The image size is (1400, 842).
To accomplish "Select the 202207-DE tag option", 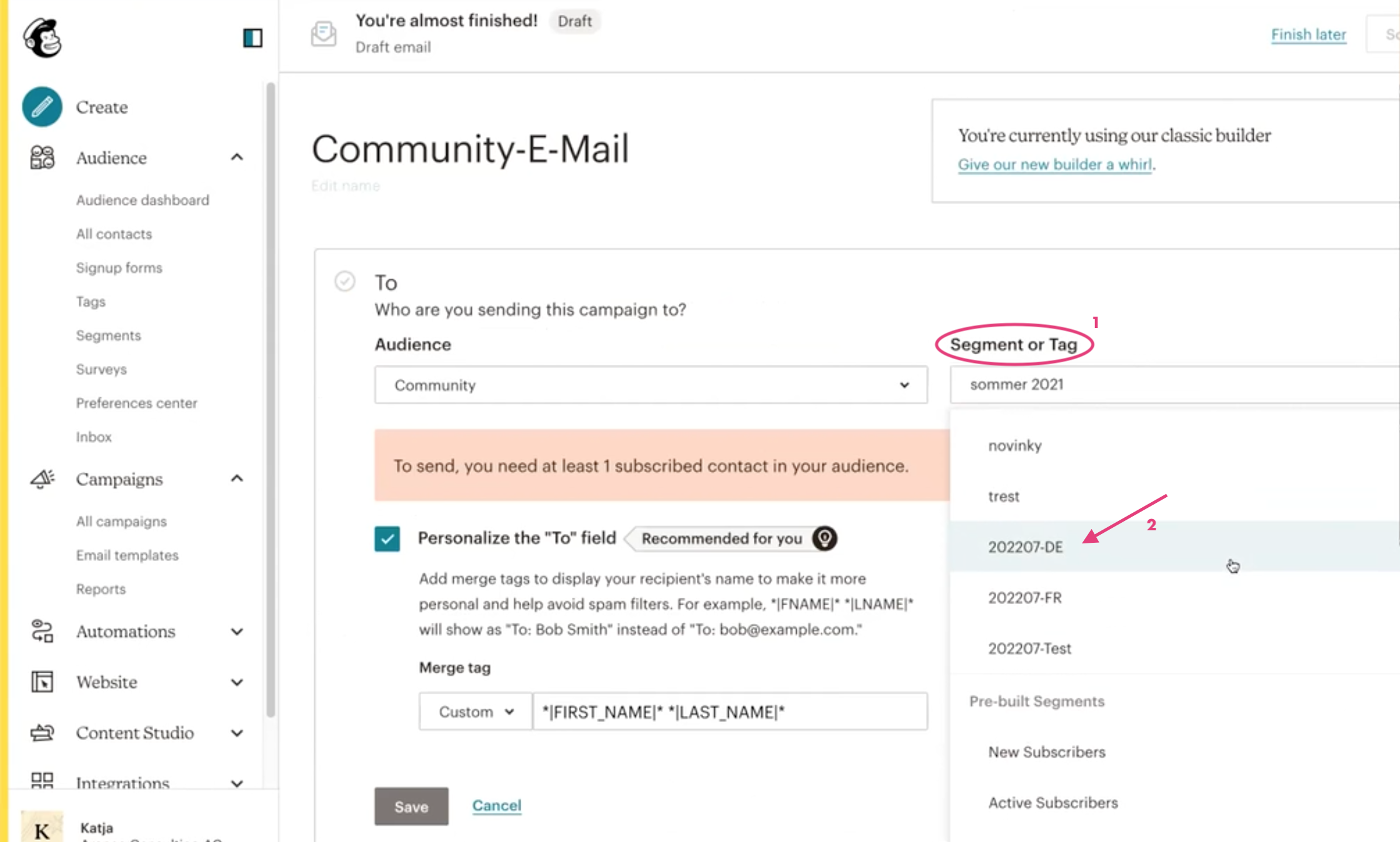I will point(1025,547).
